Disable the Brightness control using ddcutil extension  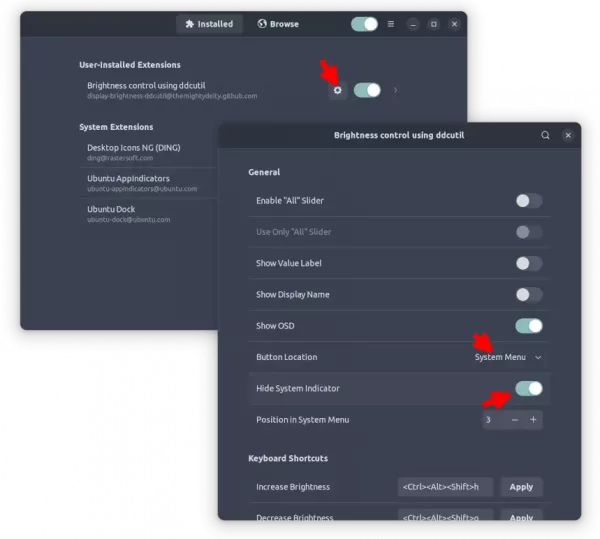coord(367,90)
